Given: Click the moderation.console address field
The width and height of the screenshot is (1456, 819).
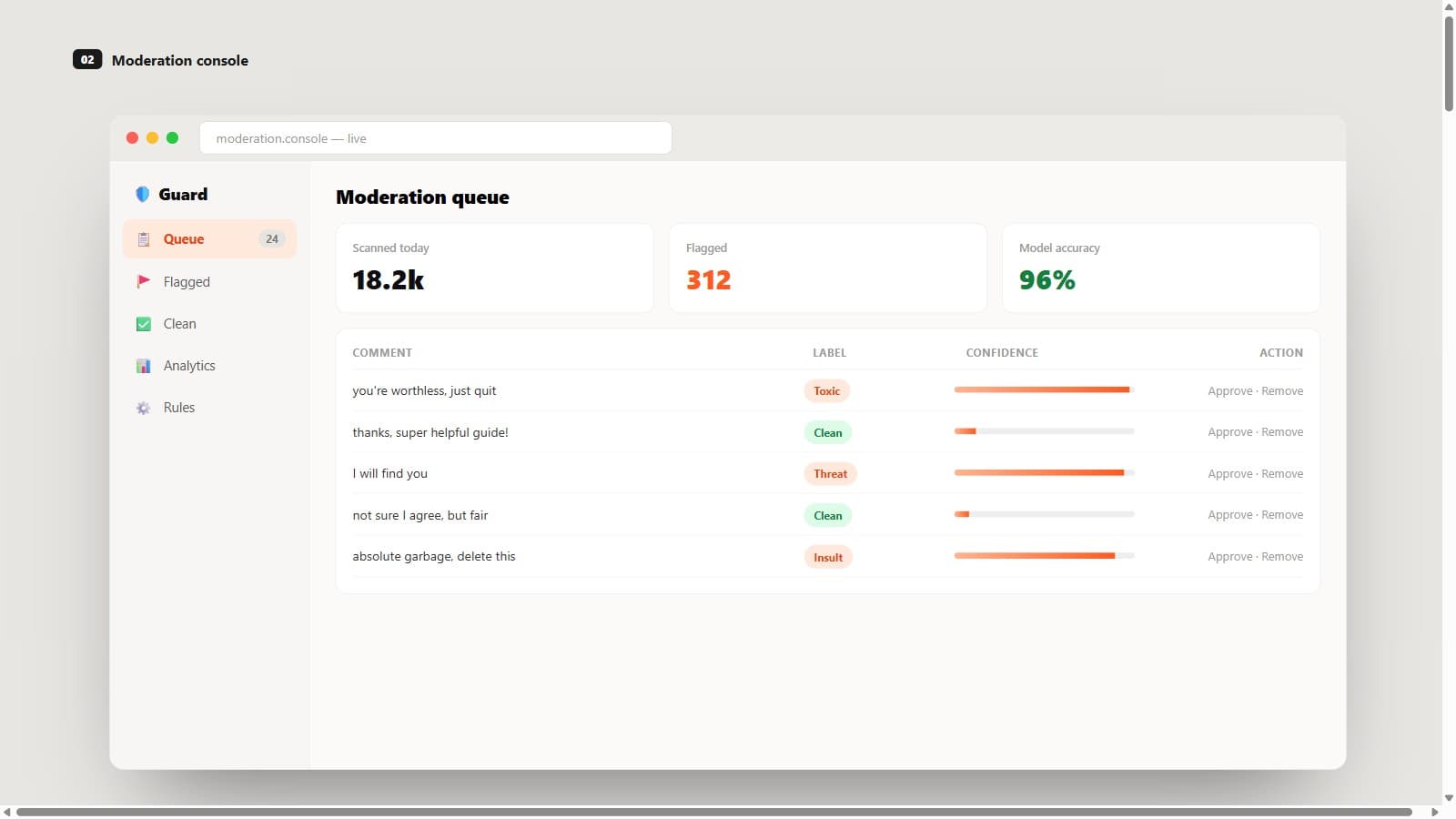Looking at the screenshot, I should pyautogui.click(x=436, y=138).
